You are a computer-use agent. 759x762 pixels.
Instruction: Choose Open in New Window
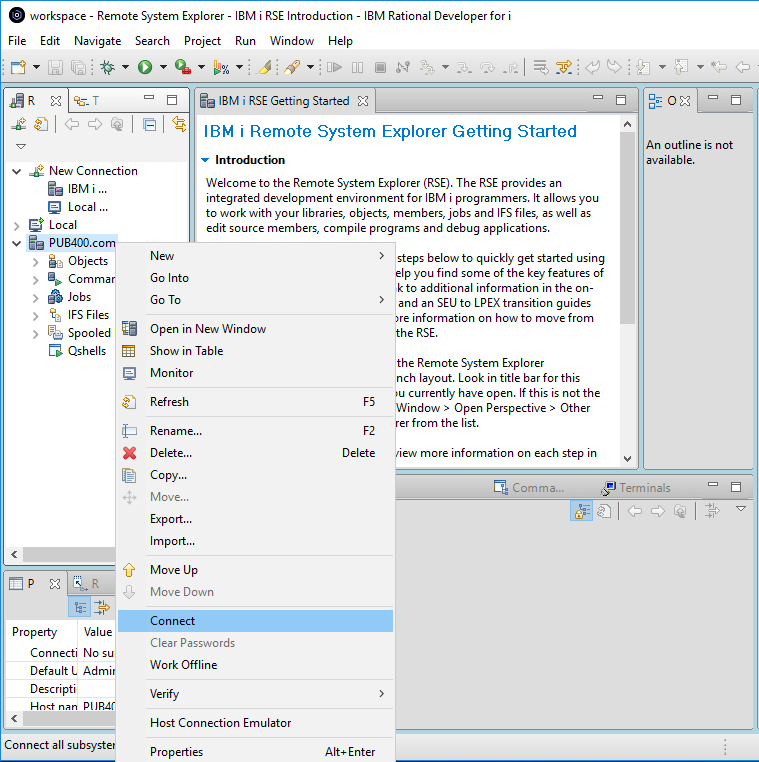pyautogui.click(x=255, y=329)
